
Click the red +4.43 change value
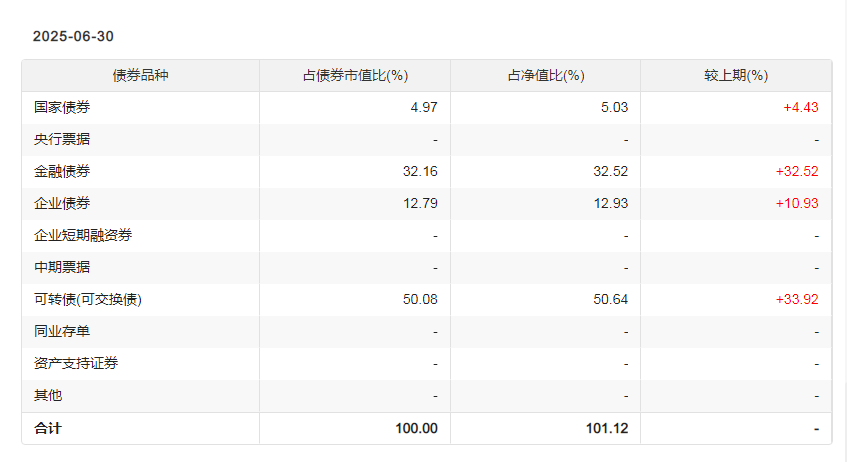pos(801,107)
